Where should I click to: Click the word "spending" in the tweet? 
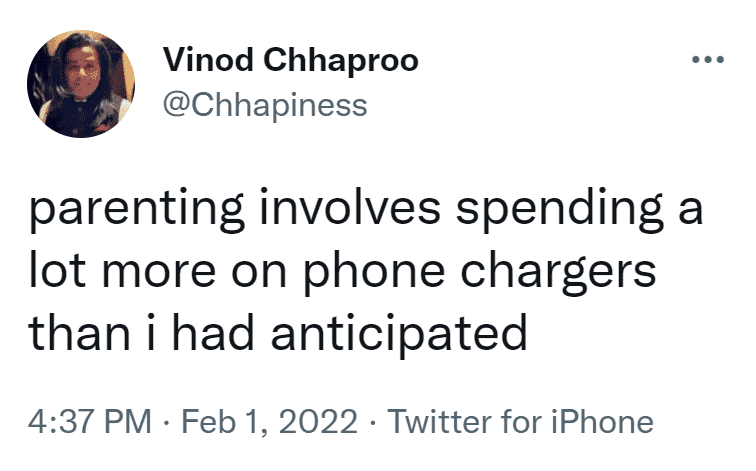[x=559, y=210]
